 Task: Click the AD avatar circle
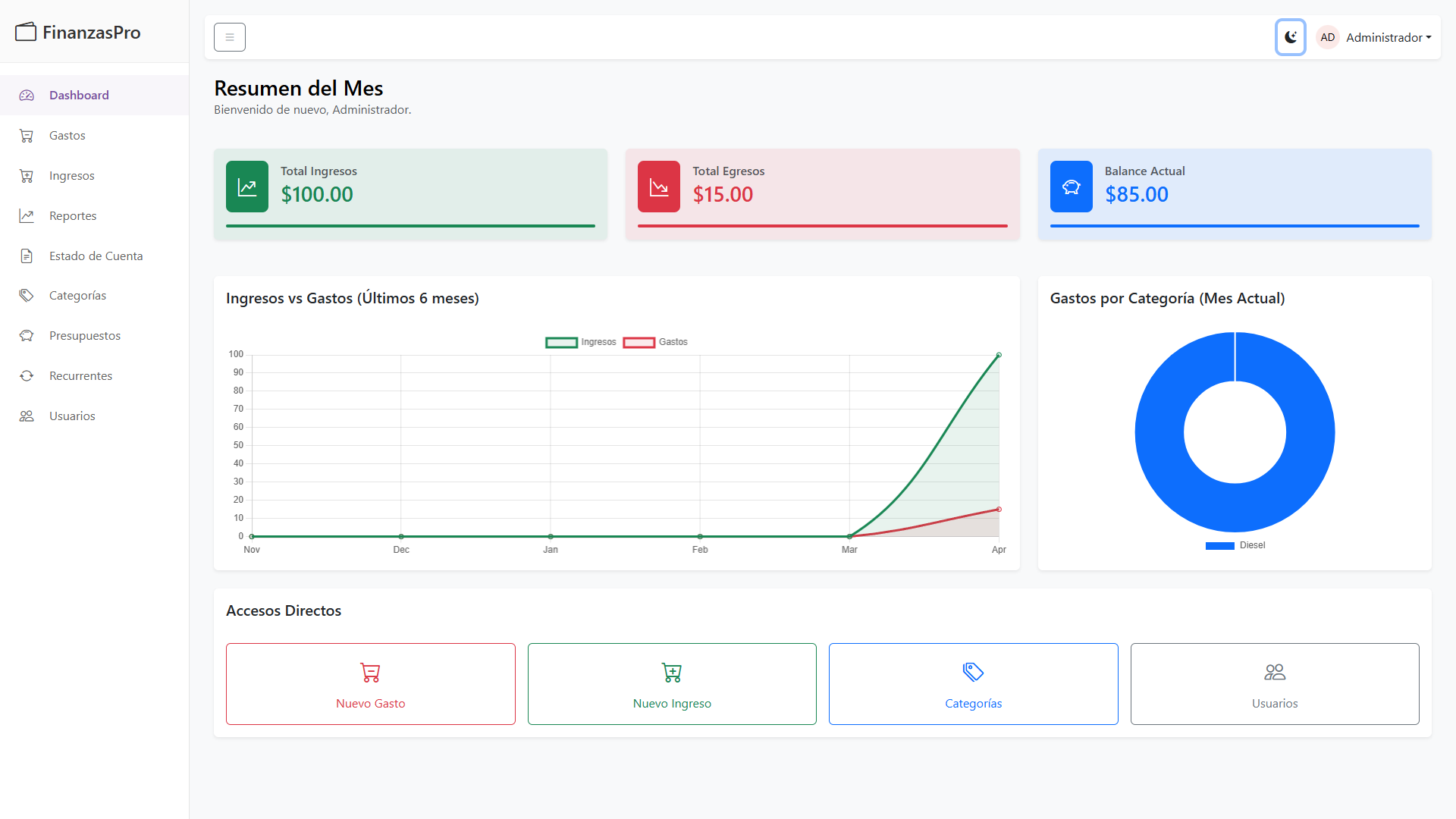point(1327,37)
